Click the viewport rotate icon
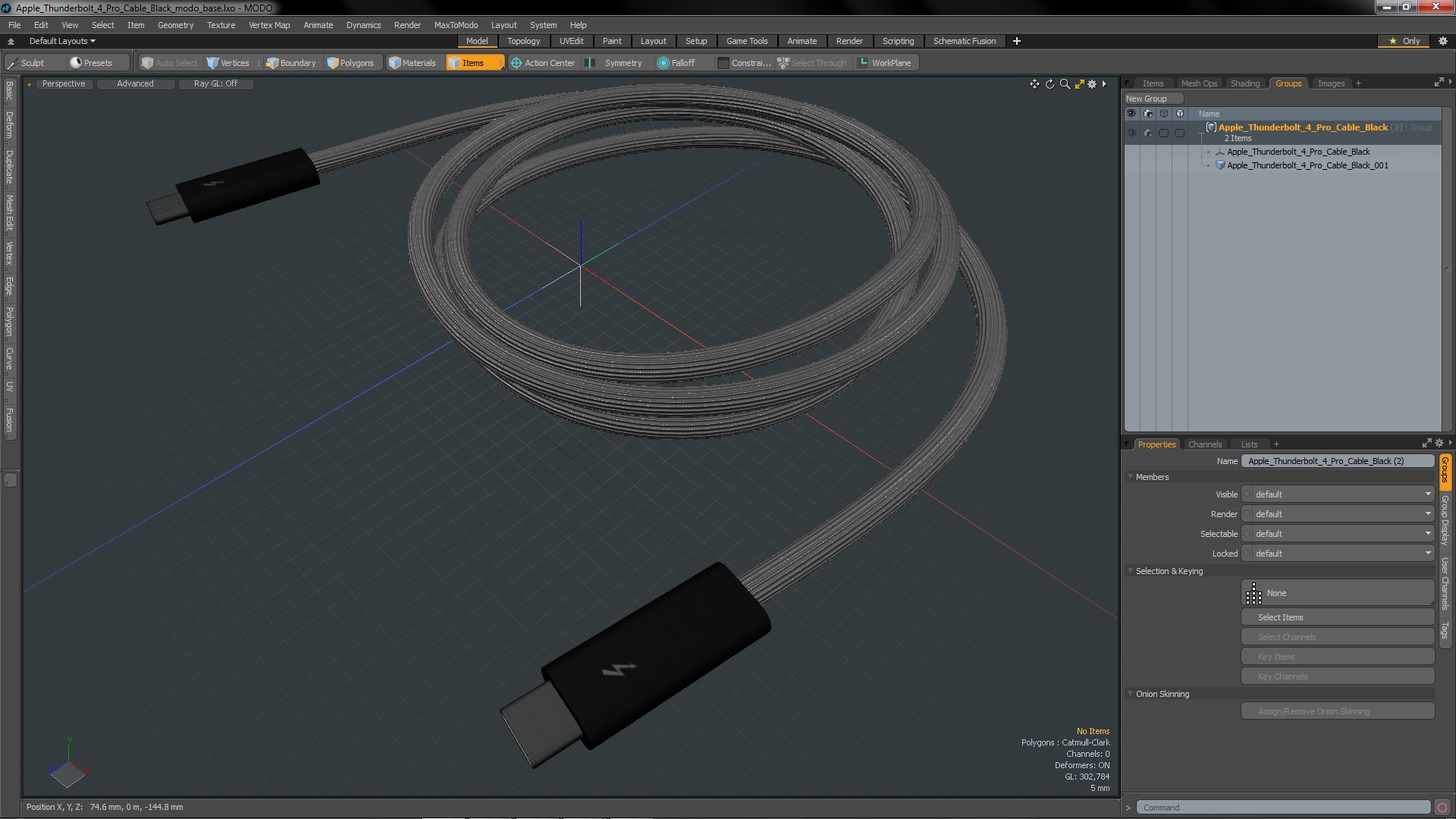 pyautogui.click(x=1050, y=84)
